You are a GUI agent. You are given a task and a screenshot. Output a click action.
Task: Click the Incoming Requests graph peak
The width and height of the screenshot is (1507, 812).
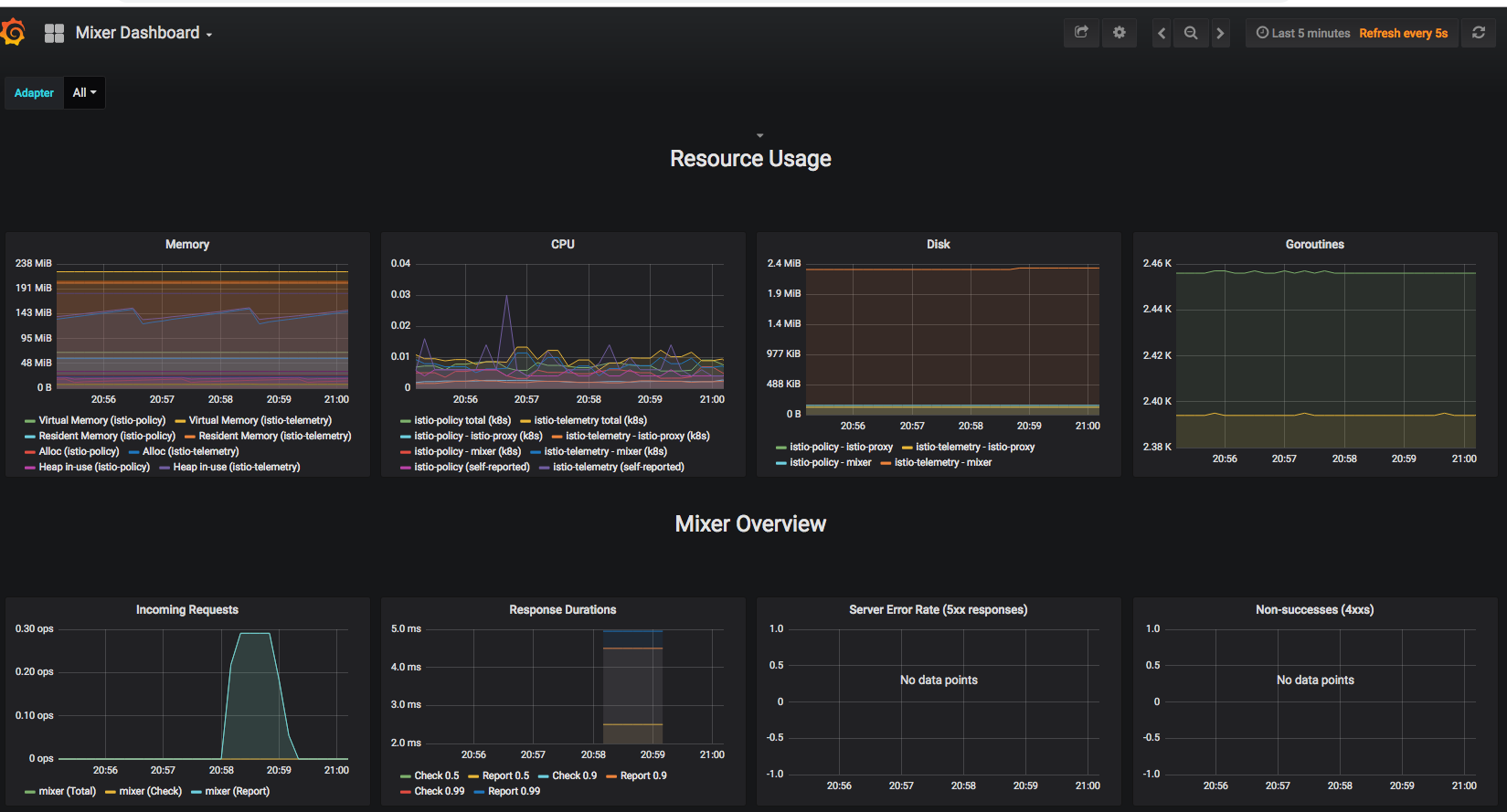tap(255, 634)
